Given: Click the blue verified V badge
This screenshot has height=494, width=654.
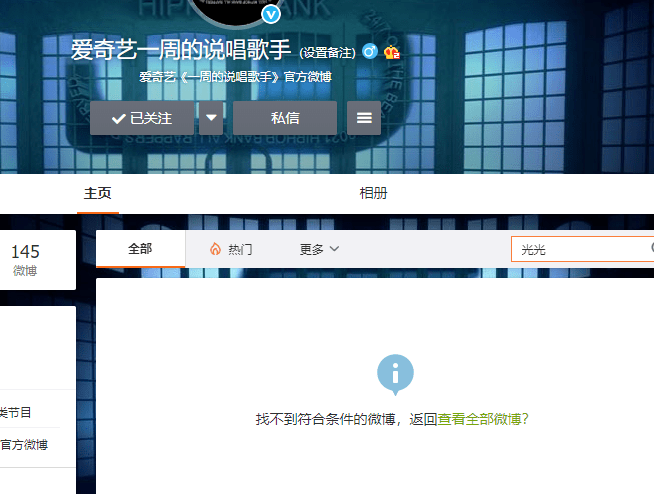Looking at the screenshot, I should 271,15.
